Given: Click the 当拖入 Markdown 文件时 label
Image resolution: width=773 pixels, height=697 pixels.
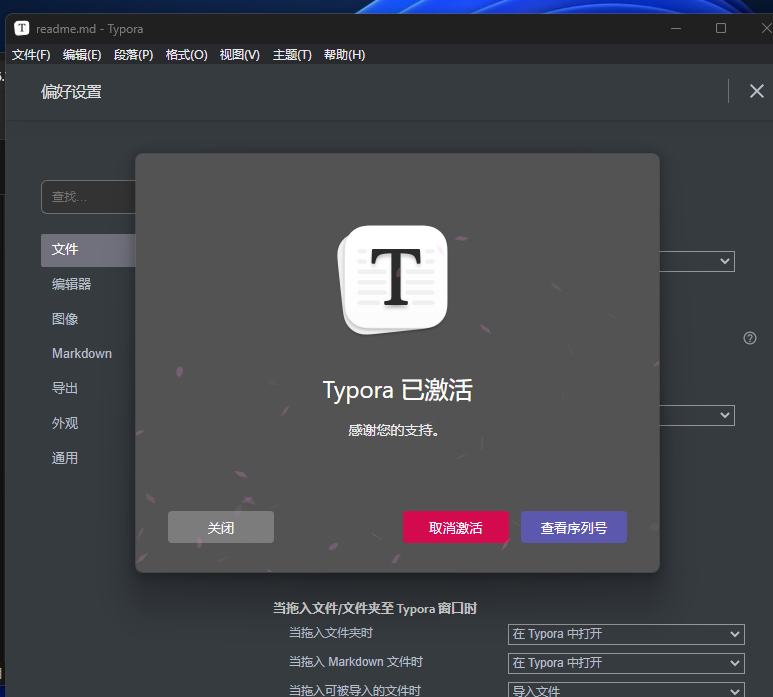Looking at the screenshot, I should pos(356,662).
